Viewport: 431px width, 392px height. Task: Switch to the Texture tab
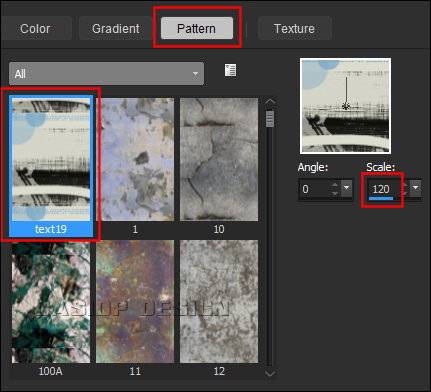[x=294, y=29]
